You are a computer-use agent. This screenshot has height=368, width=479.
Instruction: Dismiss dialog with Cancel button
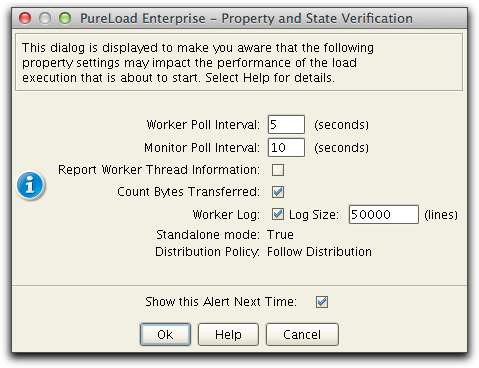(302, 334)
